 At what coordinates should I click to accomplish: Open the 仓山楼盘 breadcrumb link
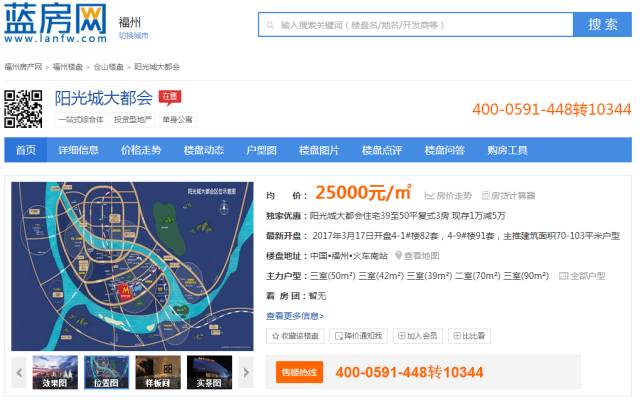[109, 67]
